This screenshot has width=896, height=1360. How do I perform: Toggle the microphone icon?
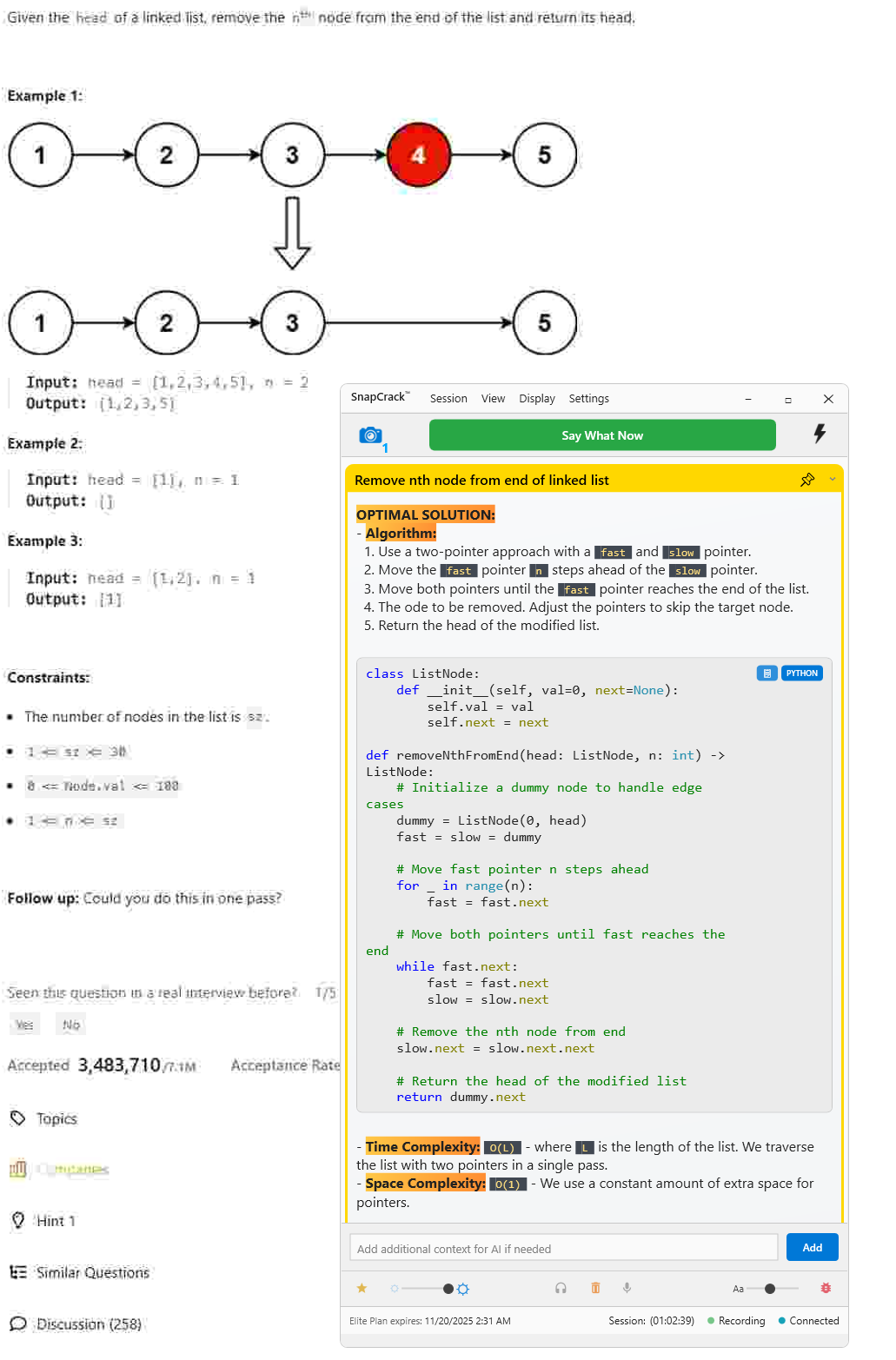pyautogui.click(x=627, y=1289)
